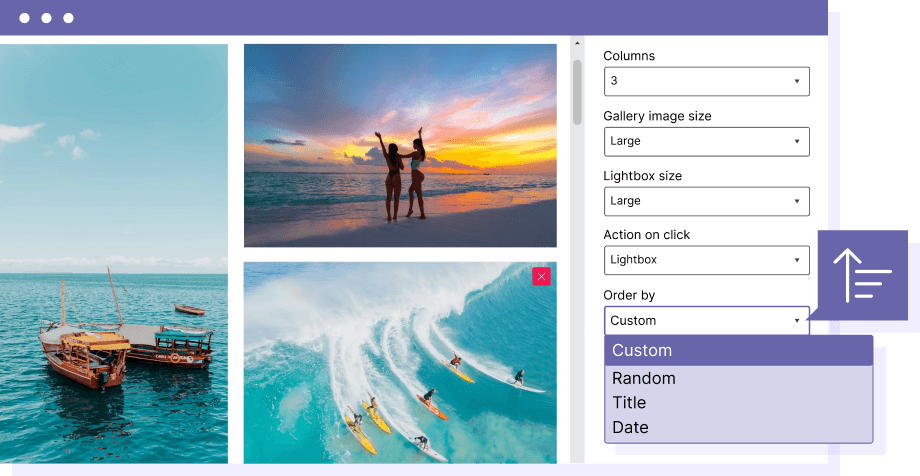Open the Action on click dropdown

[706, 260]
